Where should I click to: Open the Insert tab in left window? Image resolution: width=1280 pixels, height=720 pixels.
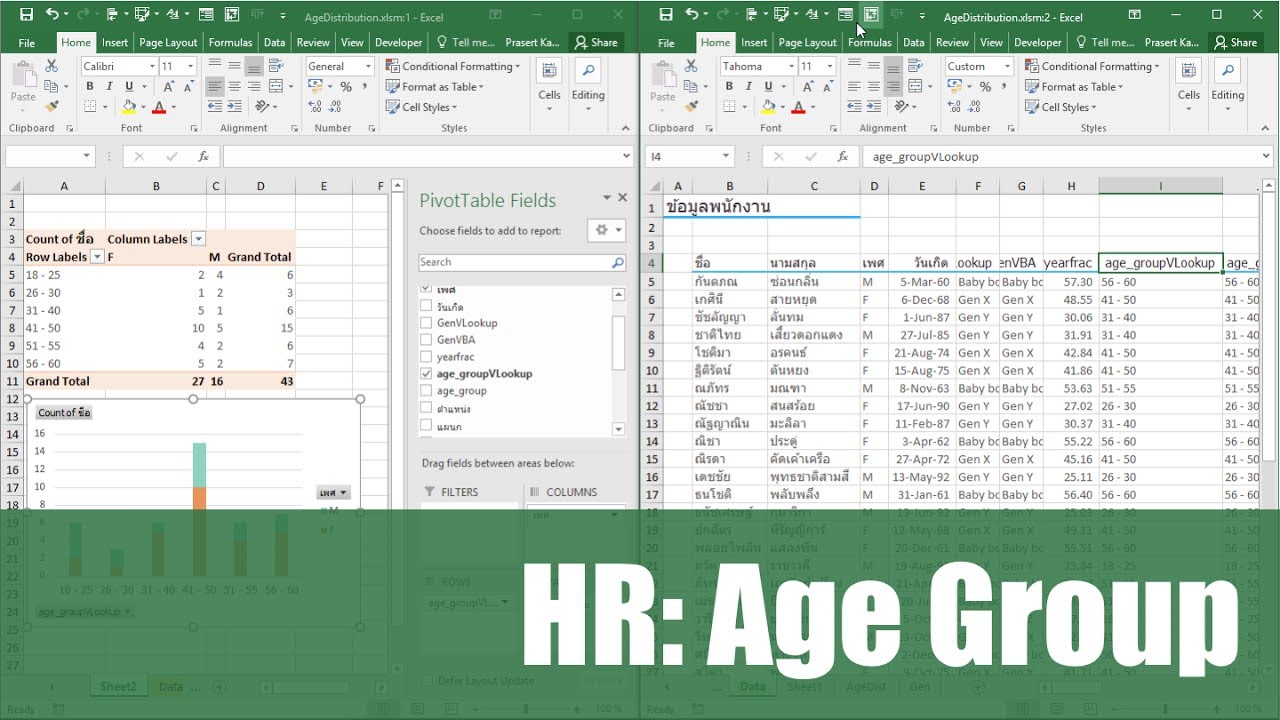tap(115, 42)
